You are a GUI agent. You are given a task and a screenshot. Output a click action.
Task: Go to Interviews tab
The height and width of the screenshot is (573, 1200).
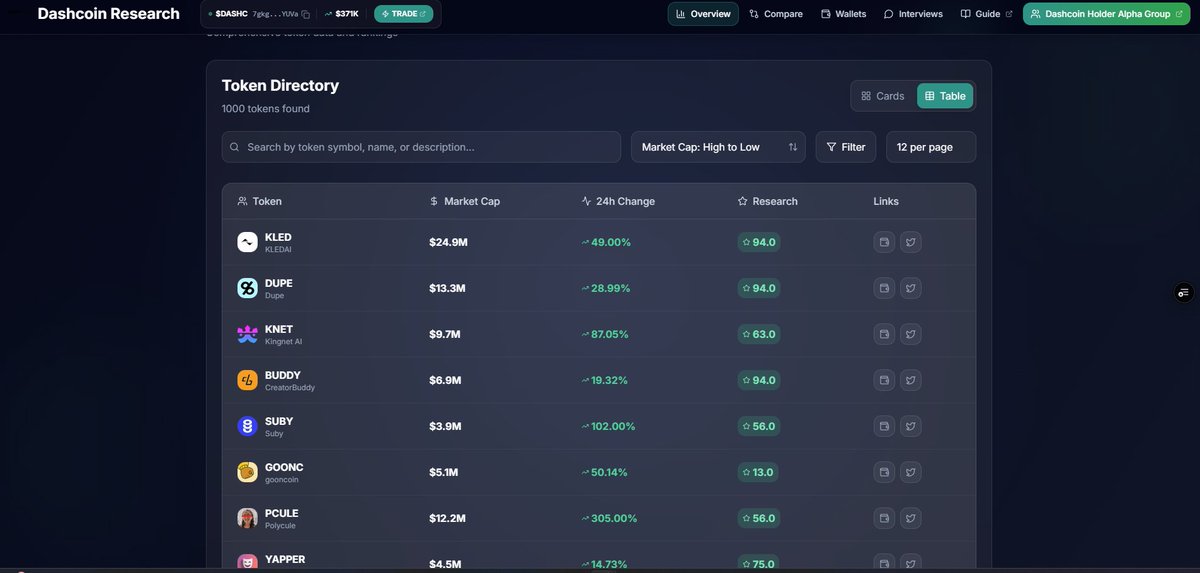(x=914, y=14)
